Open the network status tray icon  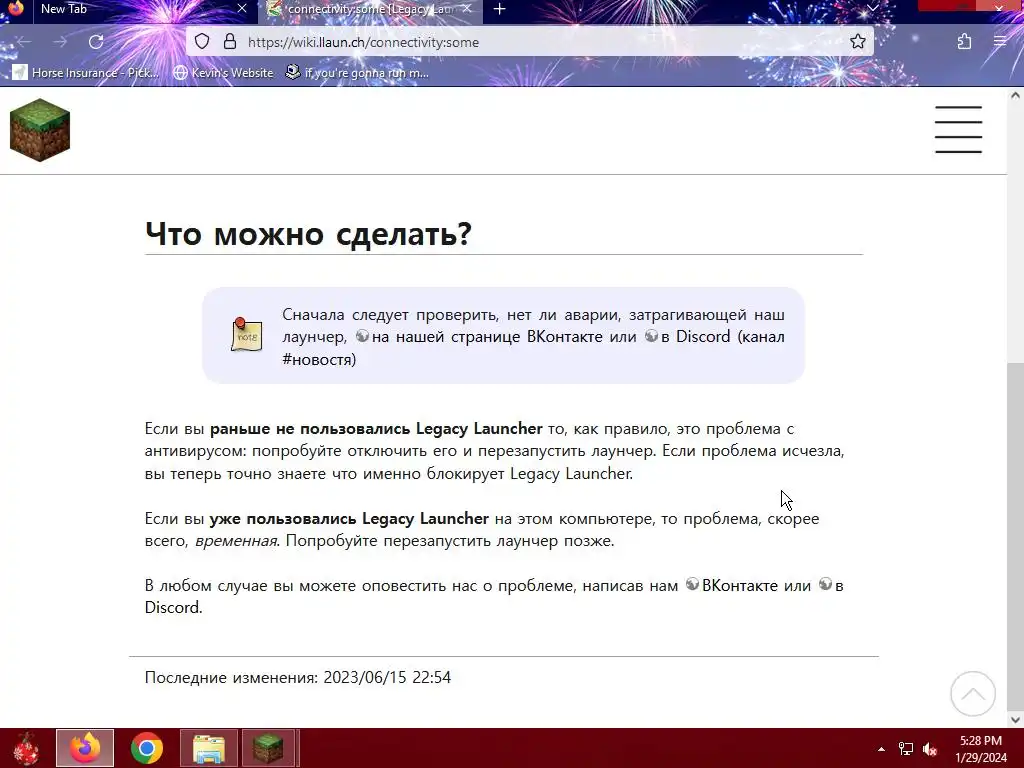(x=906, y=749)
